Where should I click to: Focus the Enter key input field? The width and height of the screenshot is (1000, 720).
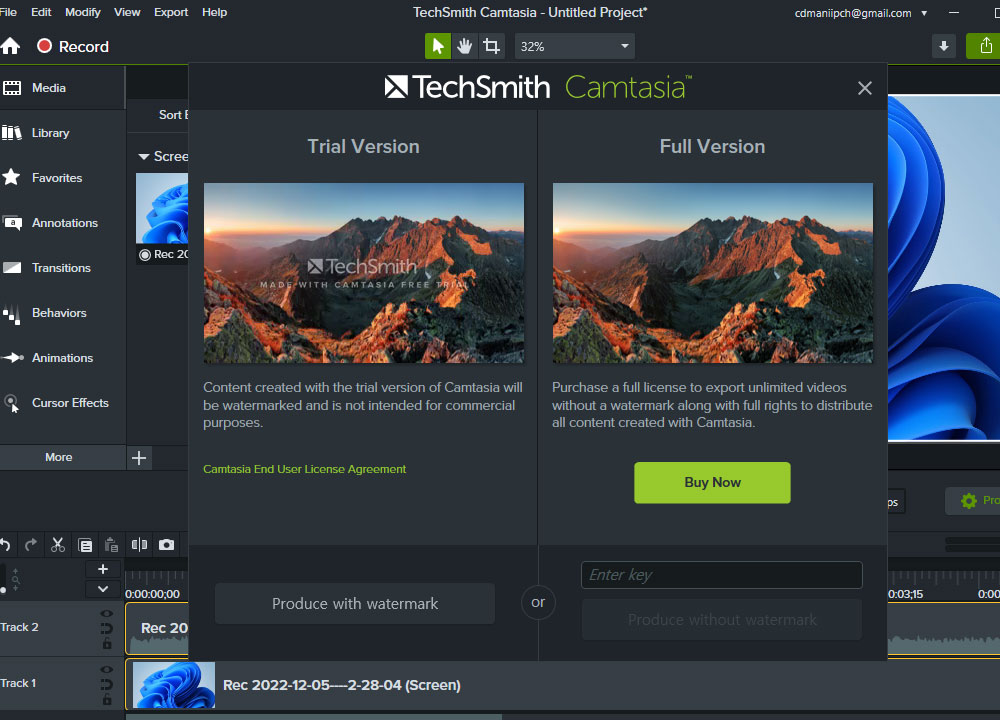pyautogui.click(x=721, y=575)
